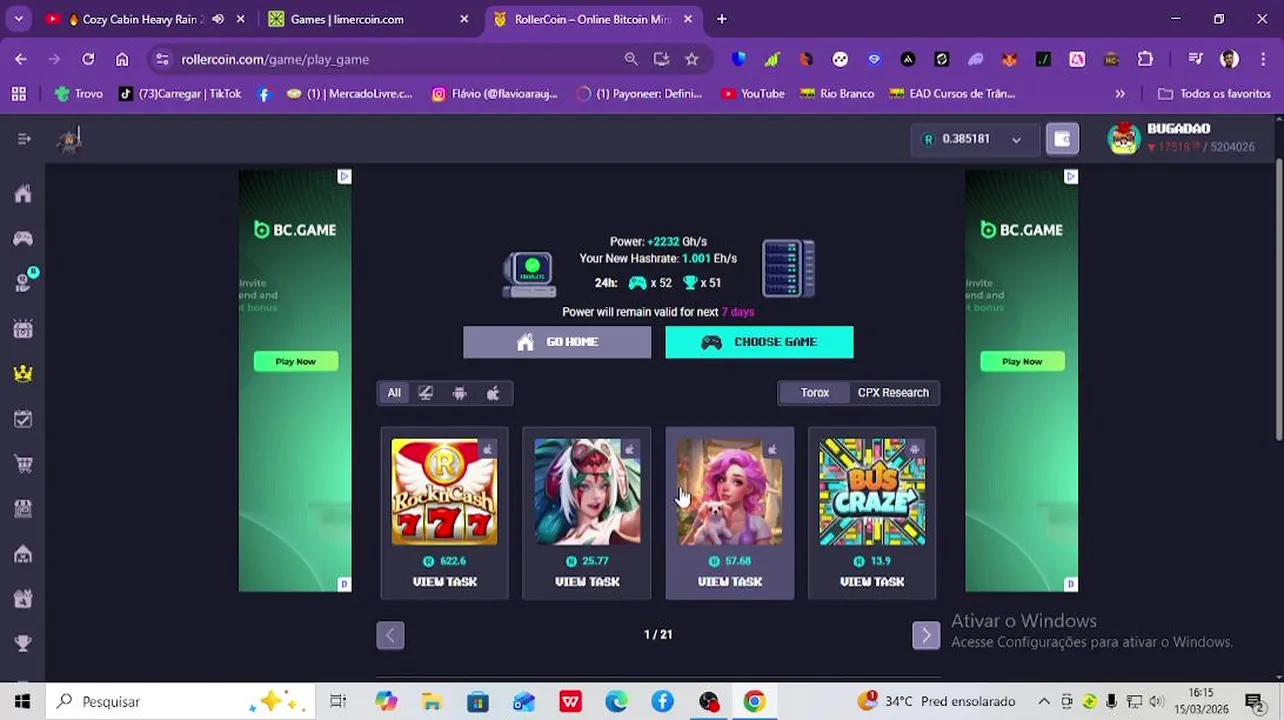This screenshot has height=720, width=1284.
Task: Open the Rock N Cash game thumbnail
Action: pos(445,492)
